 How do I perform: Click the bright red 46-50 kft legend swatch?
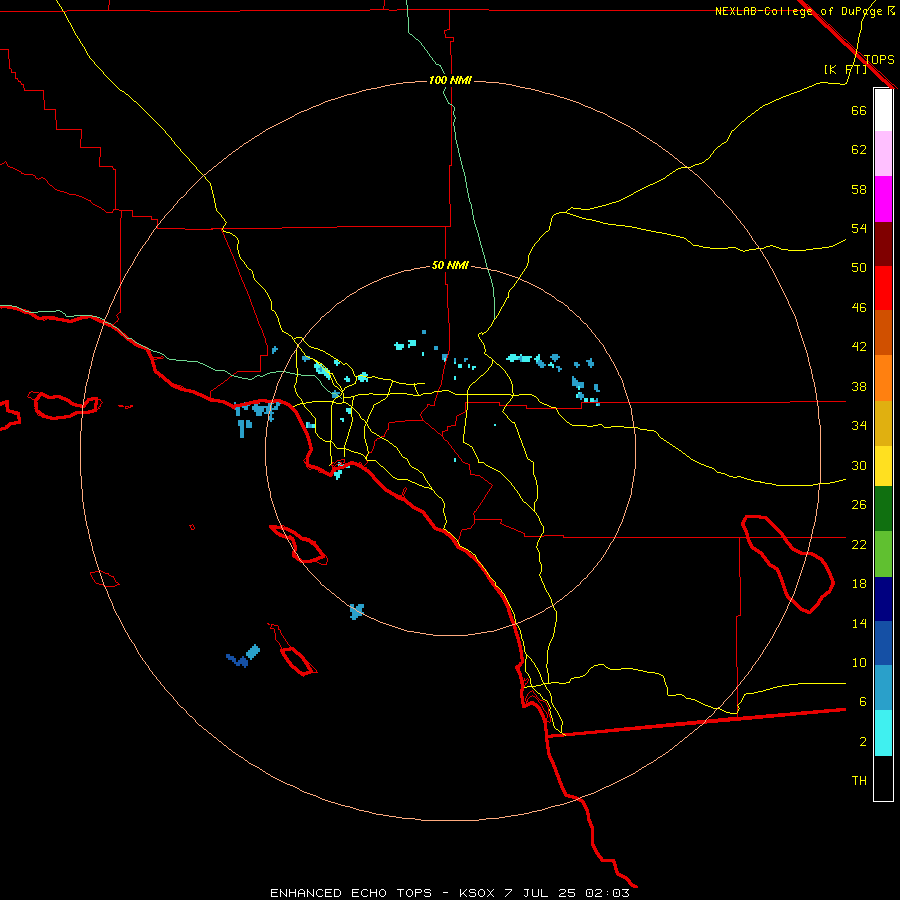(x=883, y=288)
